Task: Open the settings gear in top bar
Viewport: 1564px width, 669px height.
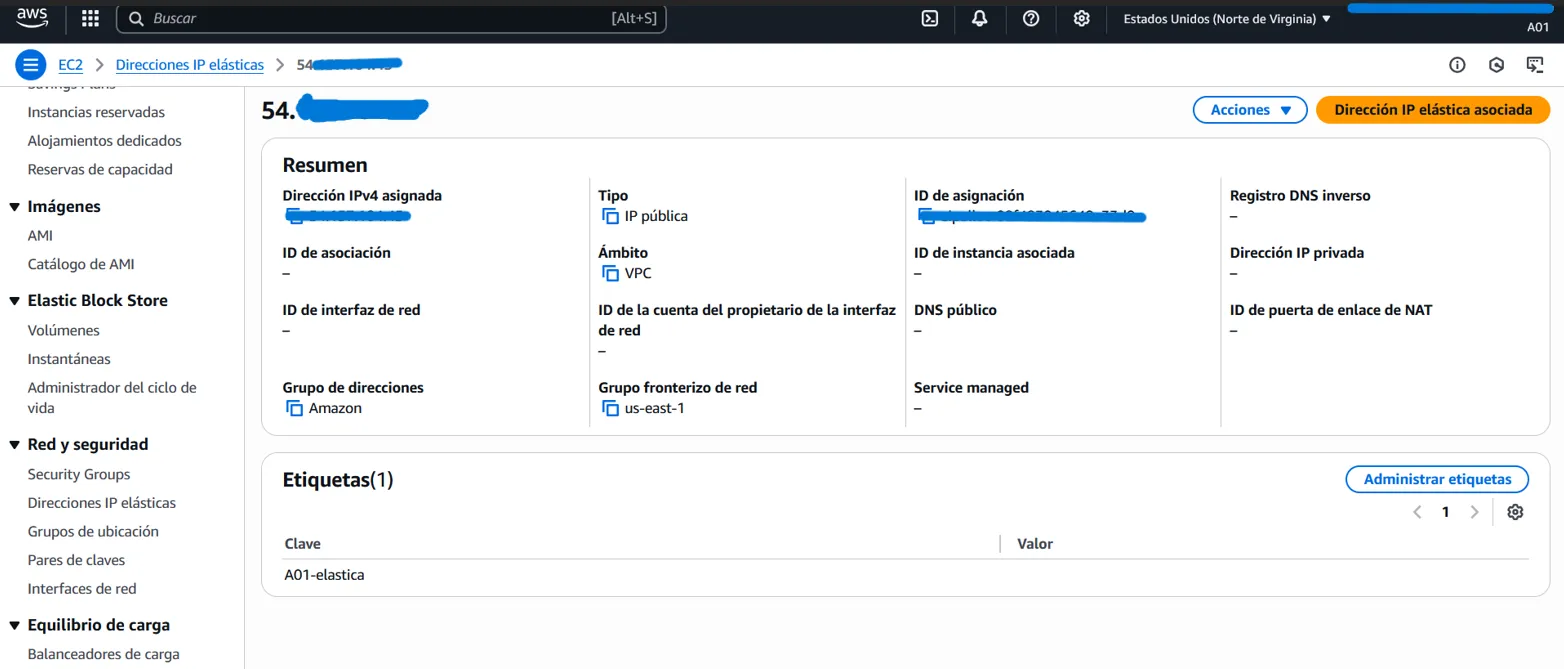Action: point(1081,18)
